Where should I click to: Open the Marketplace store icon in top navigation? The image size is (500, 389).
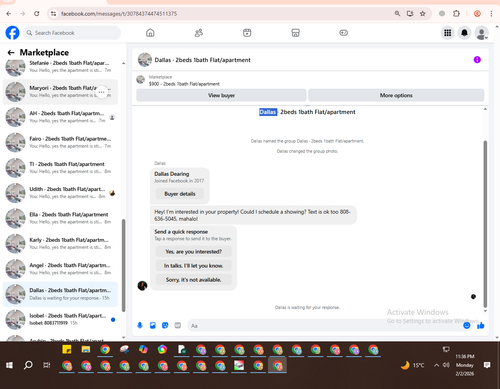295,33
